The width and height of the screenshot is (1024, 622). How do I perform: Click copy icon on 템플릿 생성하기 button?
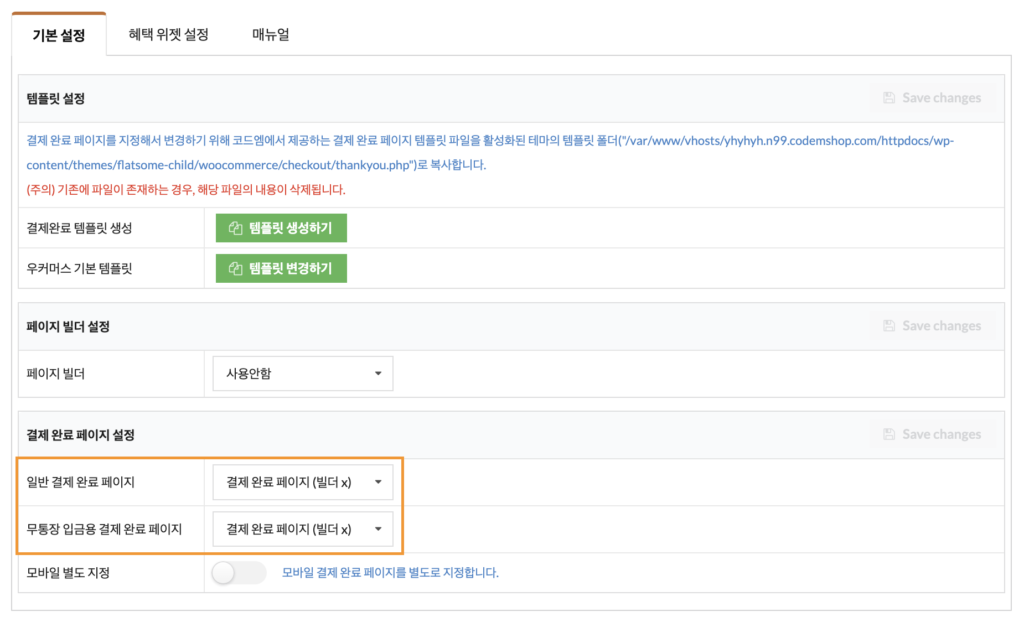click(x=236, y=228)
